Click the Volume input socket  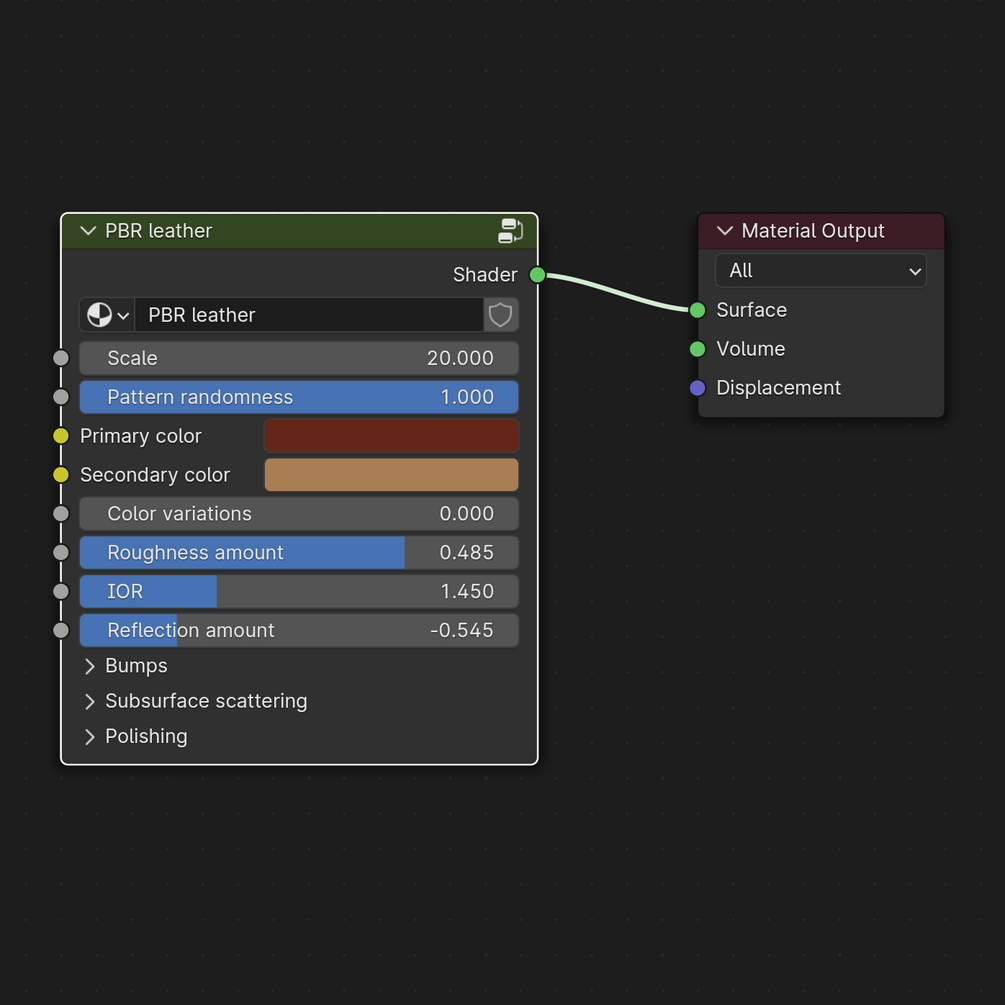(x=698, y=349)
